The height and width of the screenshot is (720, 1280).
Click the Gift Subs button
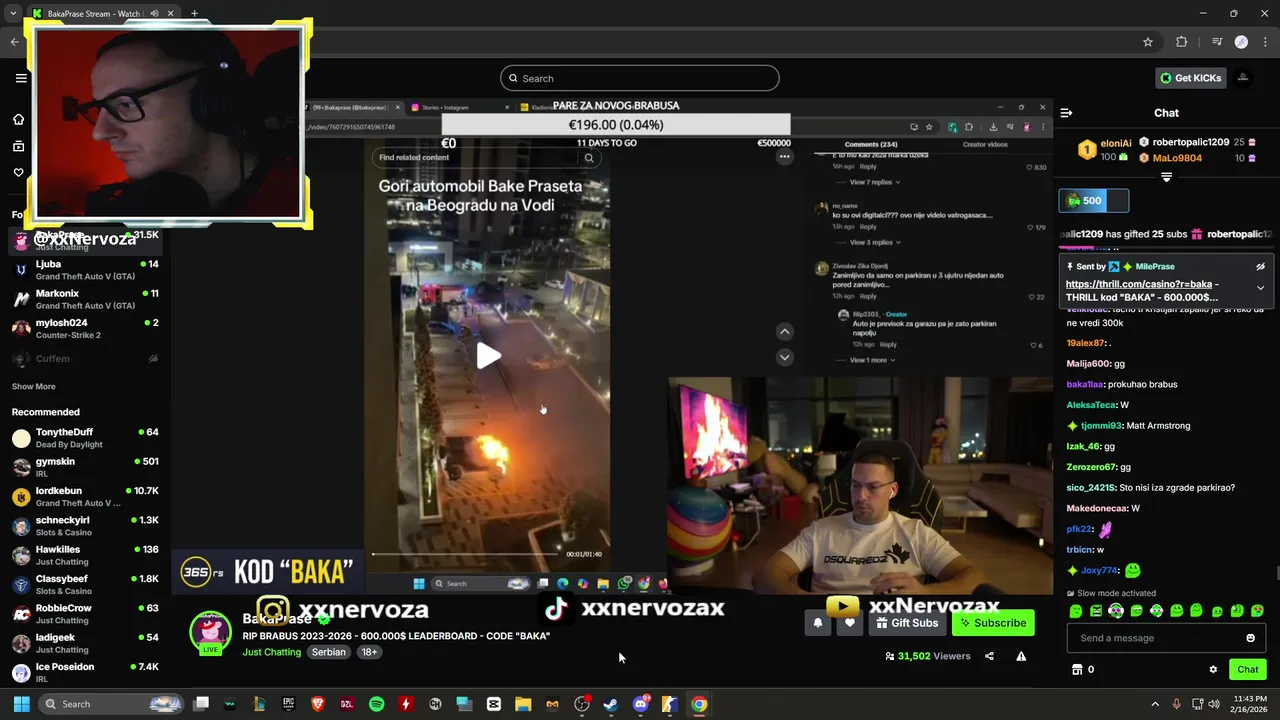[908, 623]
